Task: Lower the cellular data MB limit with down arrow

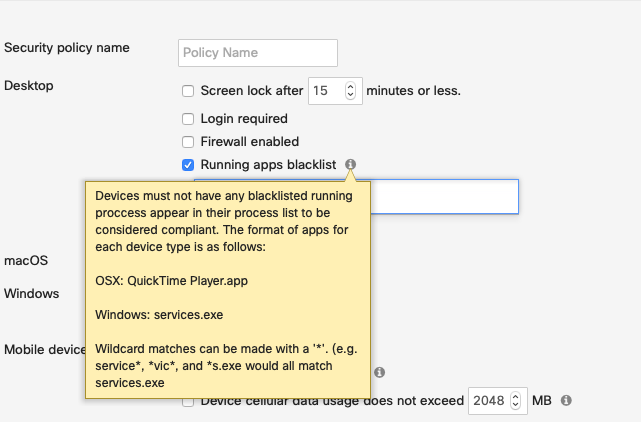Action: 515,404
